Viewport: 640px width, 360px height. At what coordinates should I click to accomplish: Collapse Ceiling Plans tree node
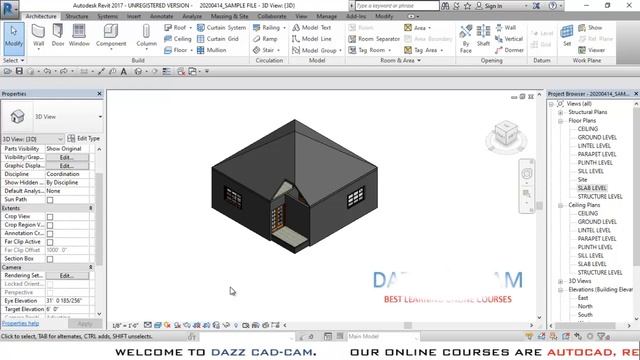[x=560, y=205]
